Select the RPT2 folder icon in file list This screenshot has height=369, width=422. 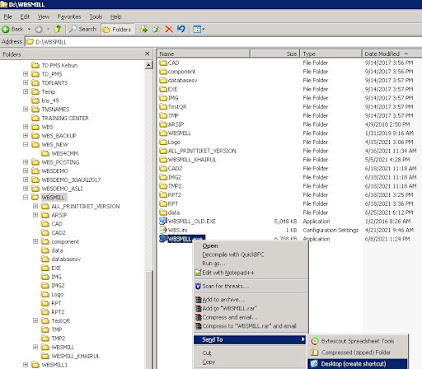[163, 195]
